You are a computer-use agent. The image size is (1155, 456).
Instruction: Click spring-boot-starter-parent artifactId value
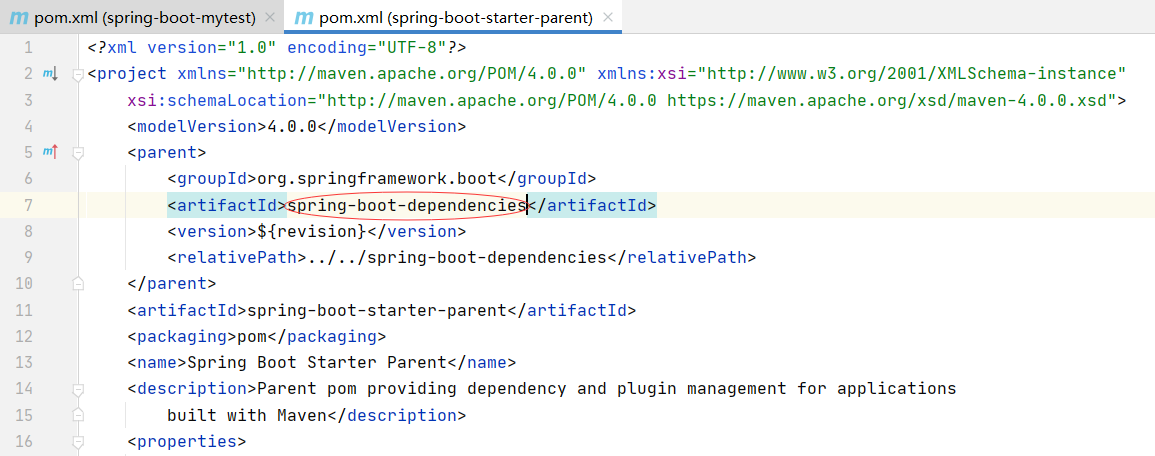click(x=376, y=311)
